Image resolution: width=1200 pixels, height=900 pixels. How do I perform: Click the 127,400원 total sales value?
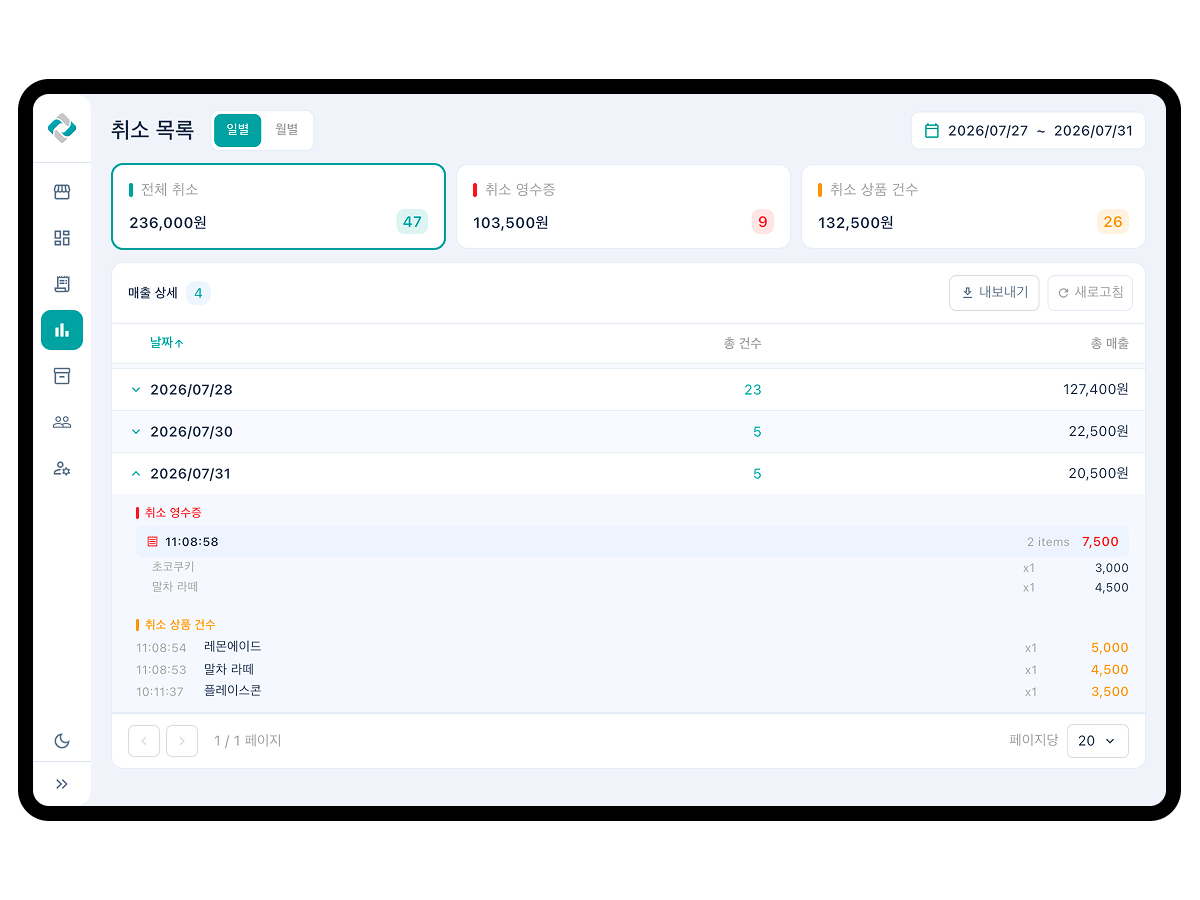click(1096, 390)
